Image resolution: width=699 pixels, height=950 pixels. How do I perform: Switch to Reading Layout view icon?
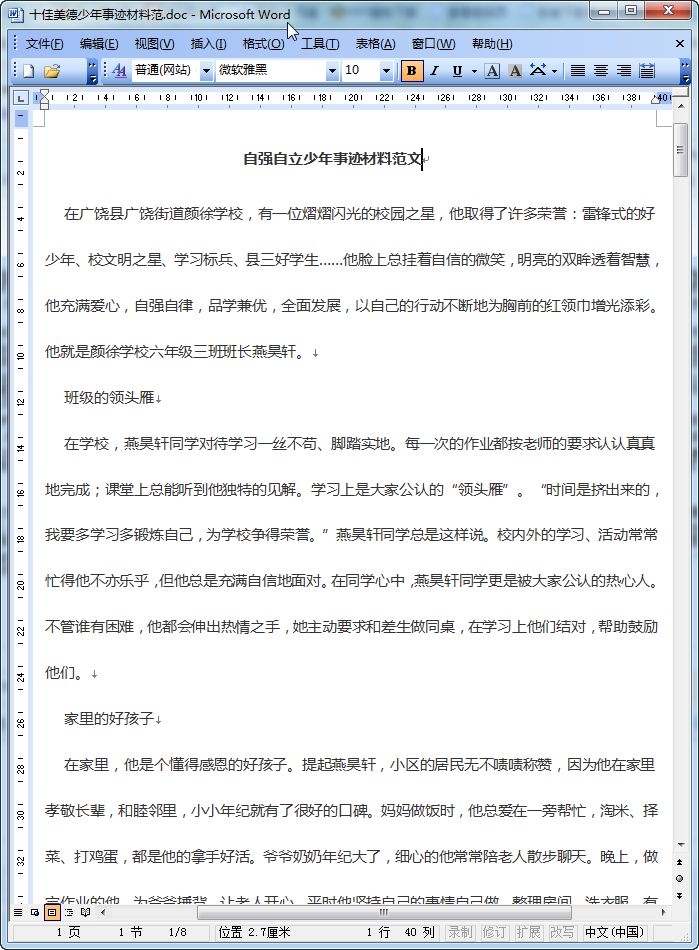(x=85, y=912)
